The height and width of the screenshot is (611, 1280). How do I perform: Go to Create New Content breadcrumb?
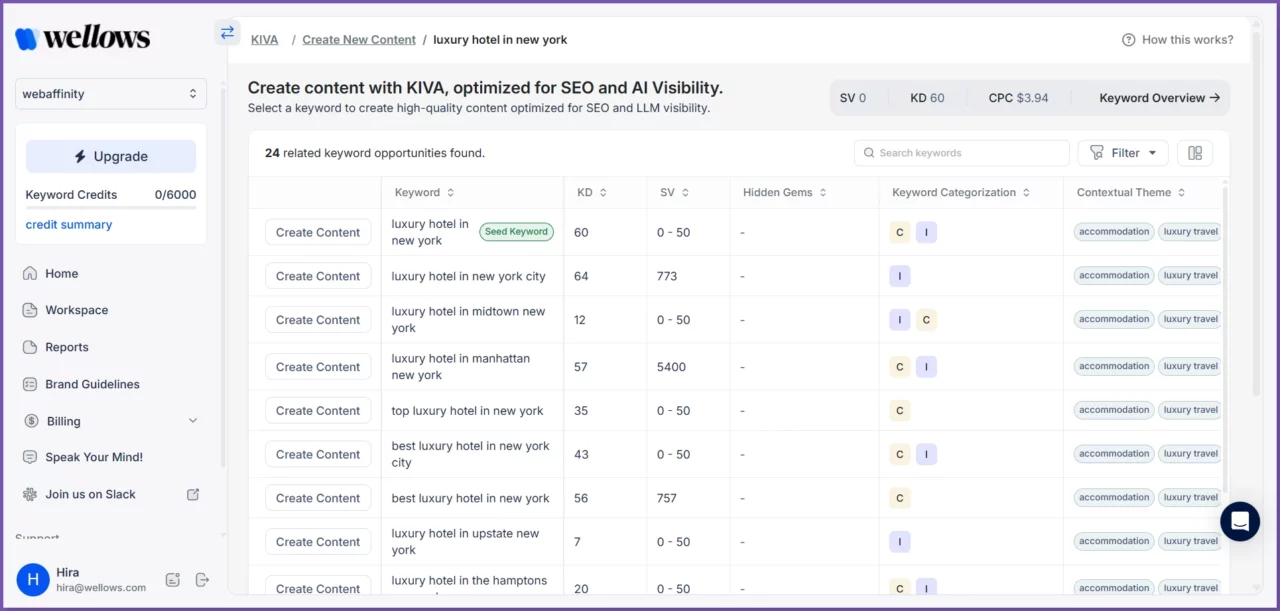[359, 39]
